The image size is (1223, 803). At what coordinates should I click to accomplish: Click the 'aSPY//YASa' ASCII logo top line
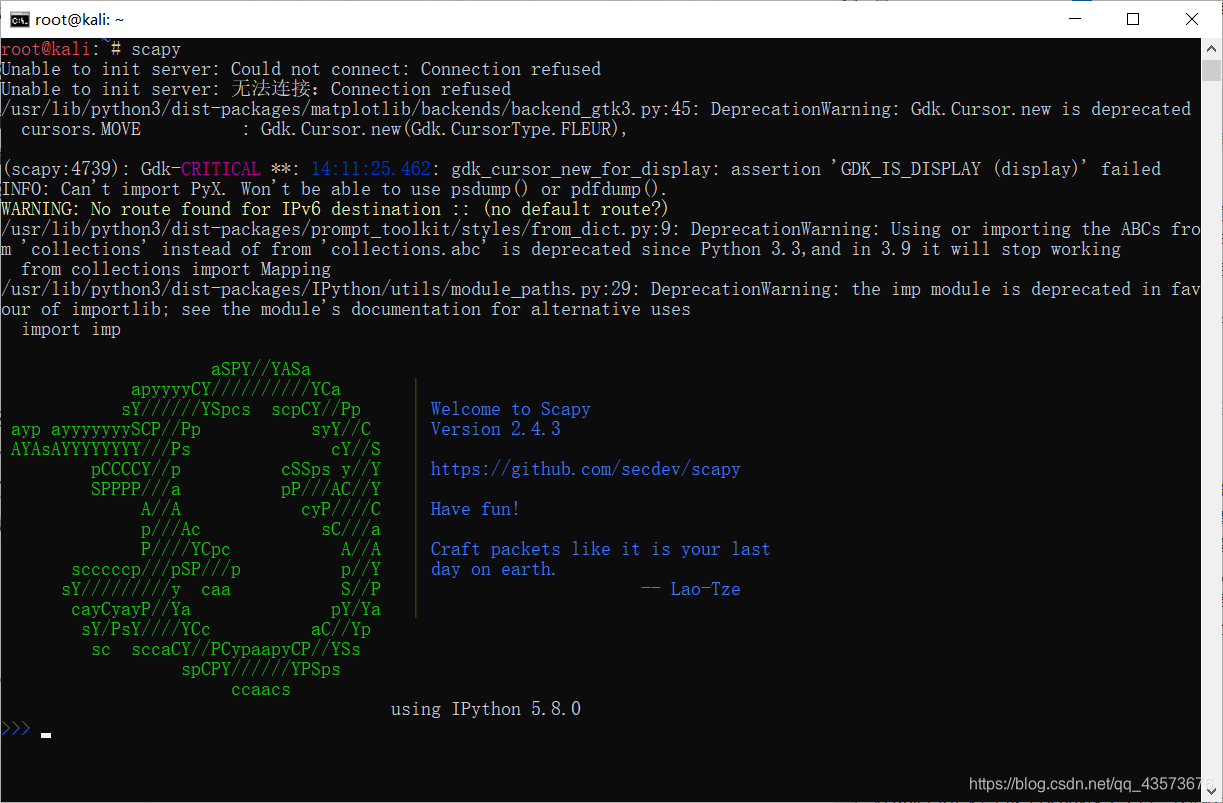[x=261, y=369]
